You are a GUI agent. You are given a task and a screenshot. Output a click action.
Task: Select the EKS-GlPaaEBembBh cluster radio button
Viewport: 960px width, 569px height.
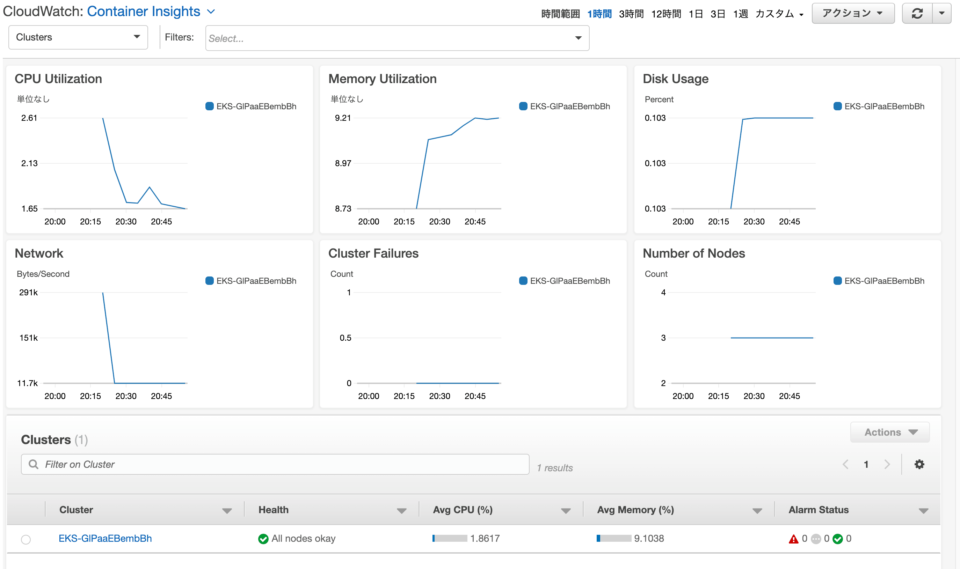(x=26, y=540)
